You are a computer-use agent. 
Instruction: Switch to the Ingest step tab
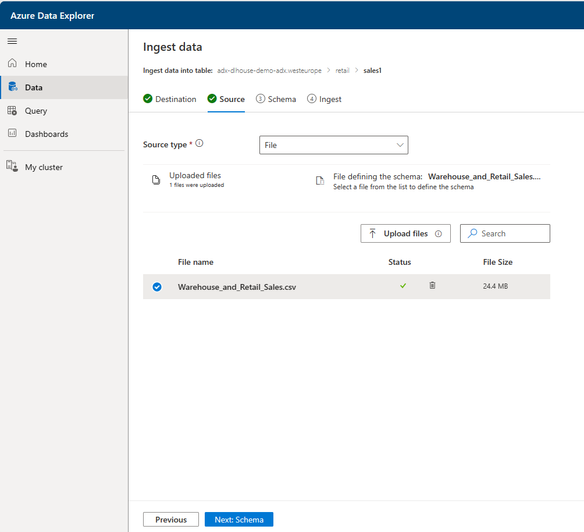(x=324, y=99)
